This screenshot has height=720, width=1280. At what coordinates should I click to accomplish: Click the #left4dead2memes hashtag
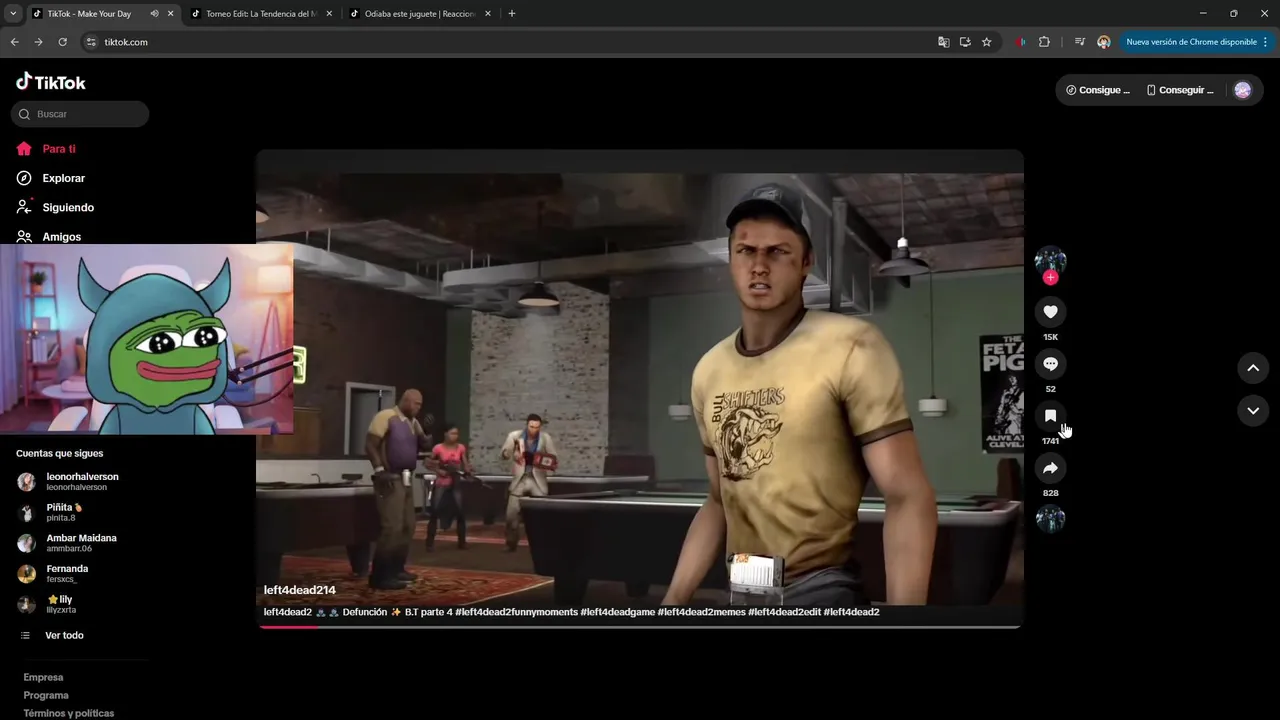(701, 612)
